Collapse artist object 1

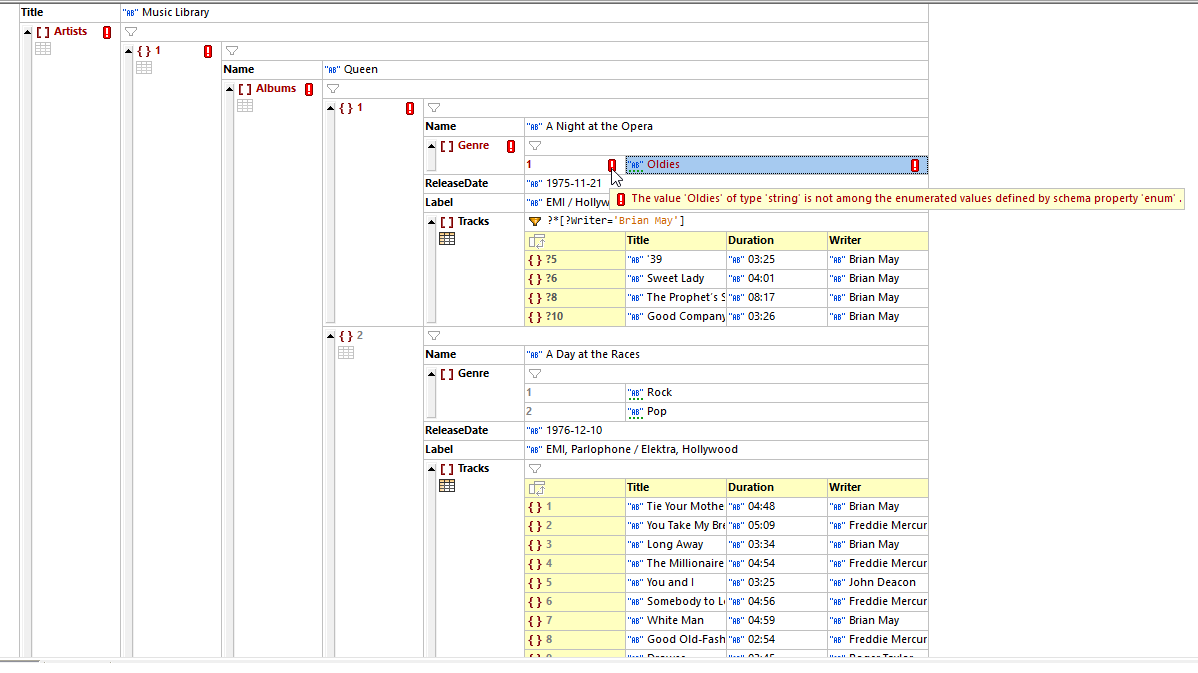coord(128,51)
